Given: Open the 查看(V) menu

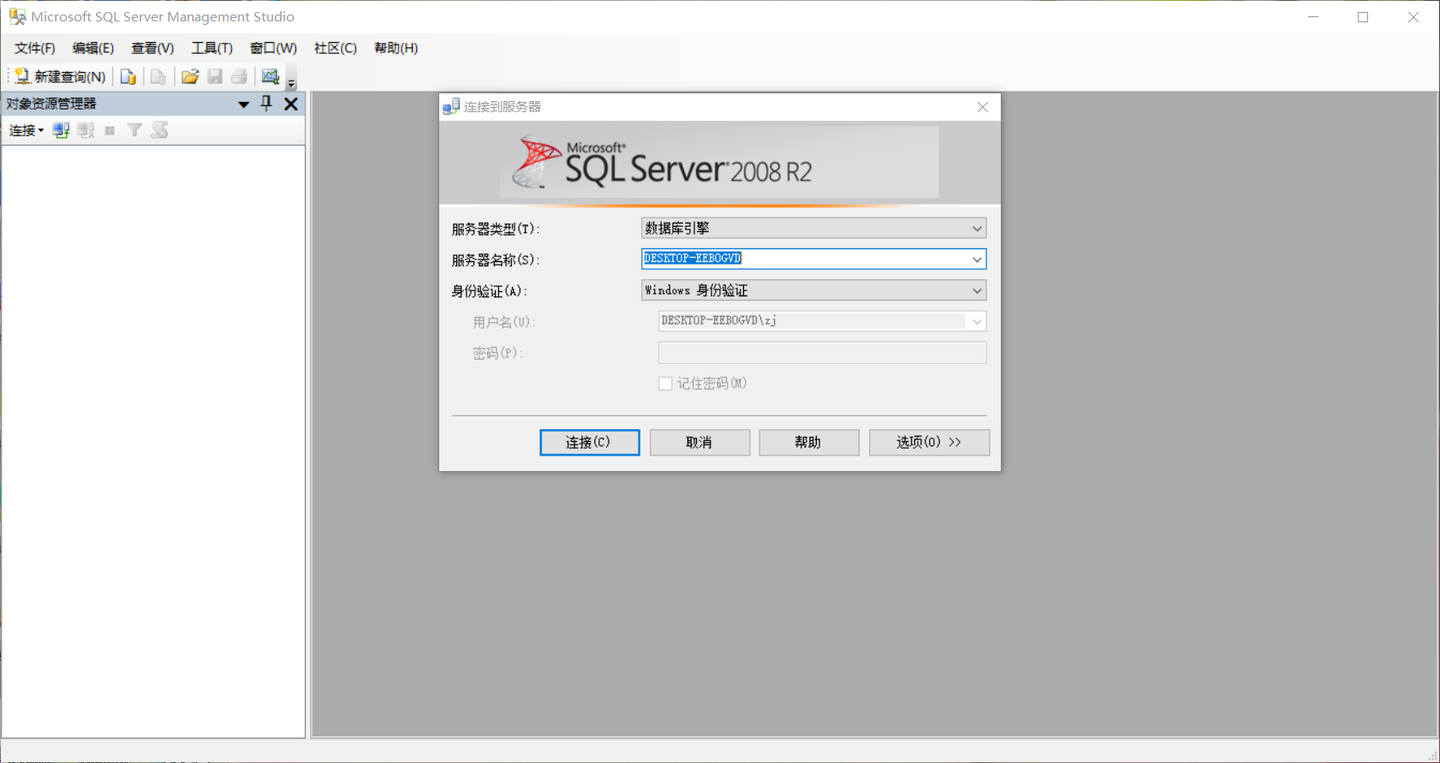Looking at the screenshot, I should (152, 48).
